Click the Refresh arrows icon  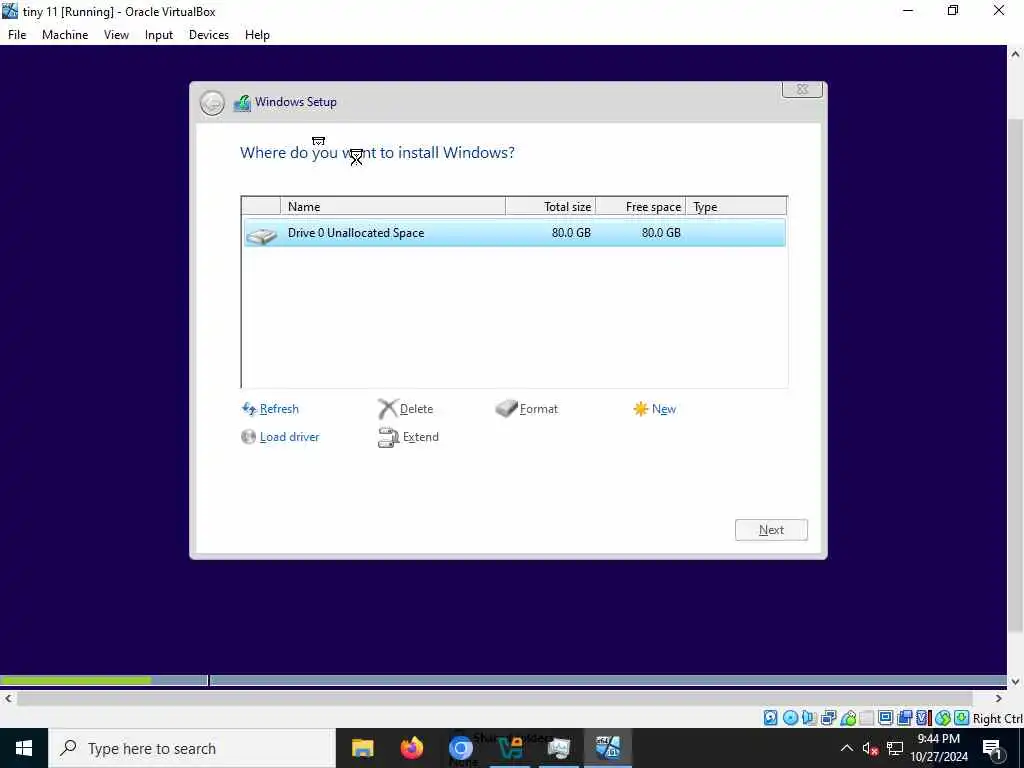[249, 409]
